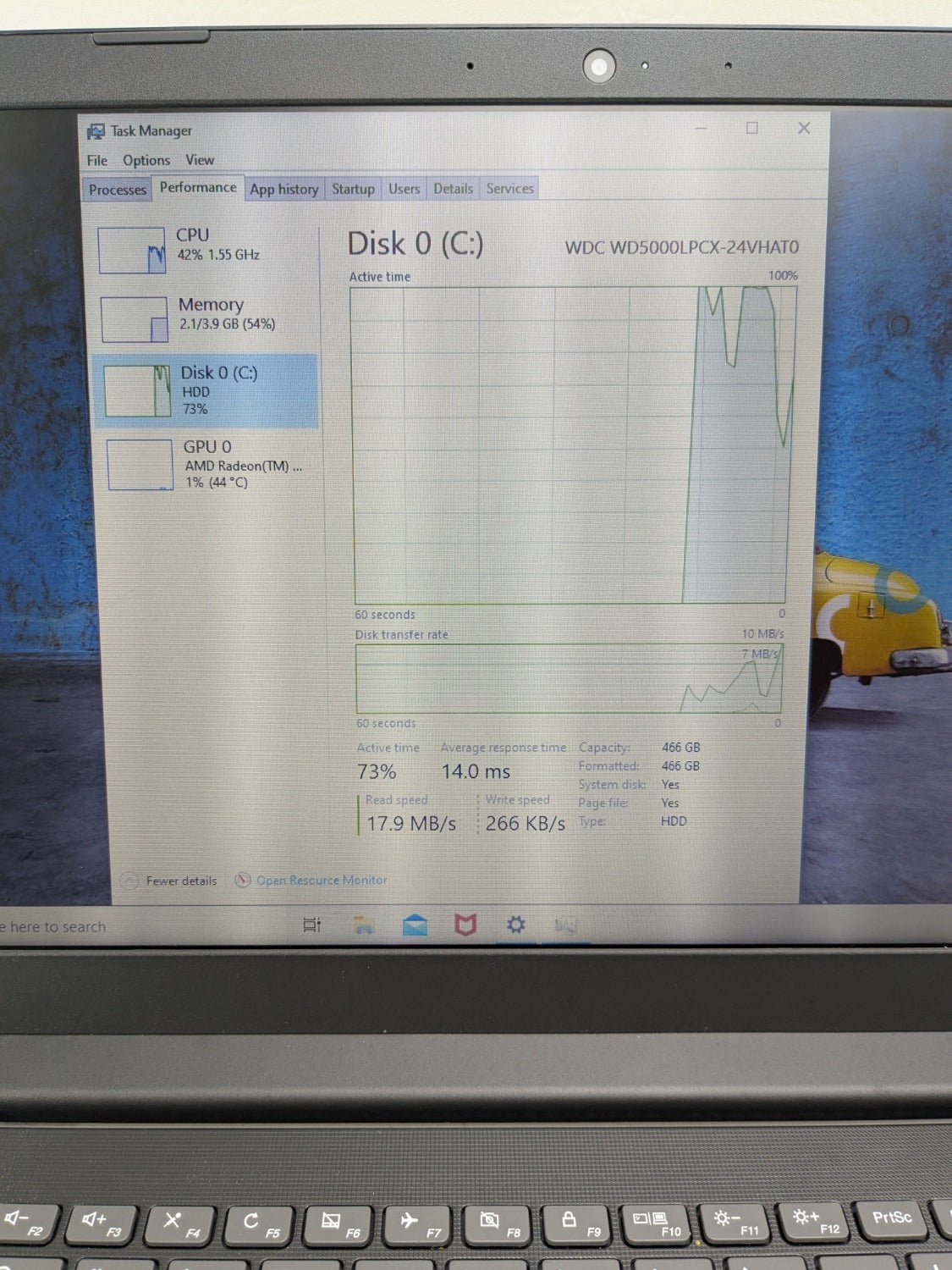Launch File Explorer from the taskbar
Image resolution: width=952 pixels, height=1270 pixels.
[364, 925]
